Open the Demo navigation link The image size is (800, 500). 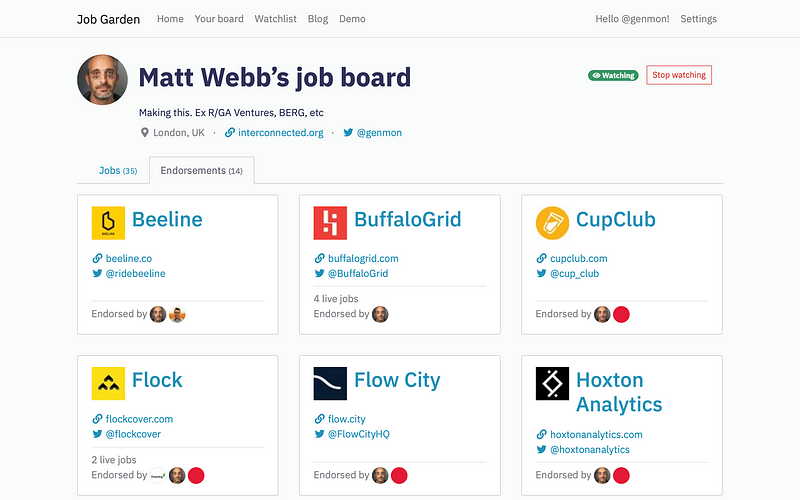click(x=353, y=19)
